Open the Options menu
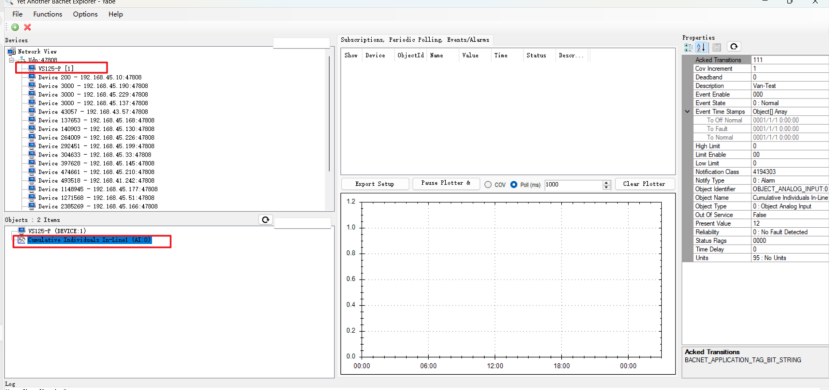The image size is (830, 390). point(85,14)
